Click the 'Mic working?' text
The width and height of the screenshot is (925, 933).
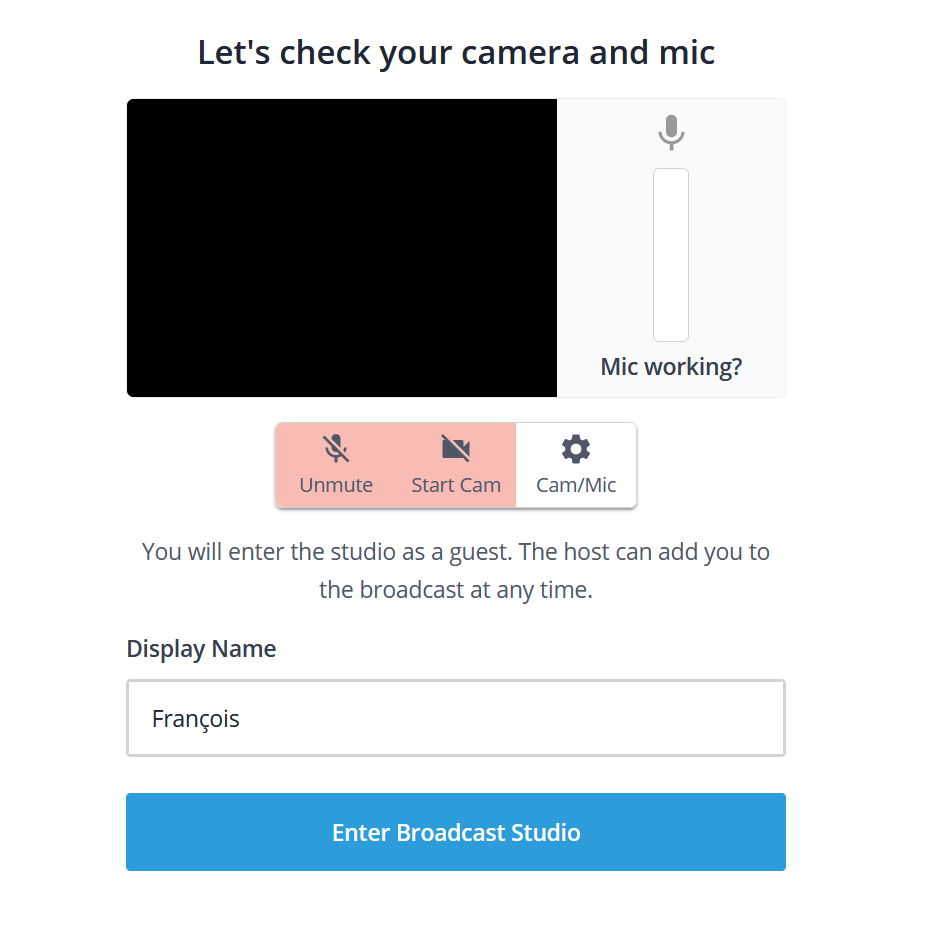[671, 367]
